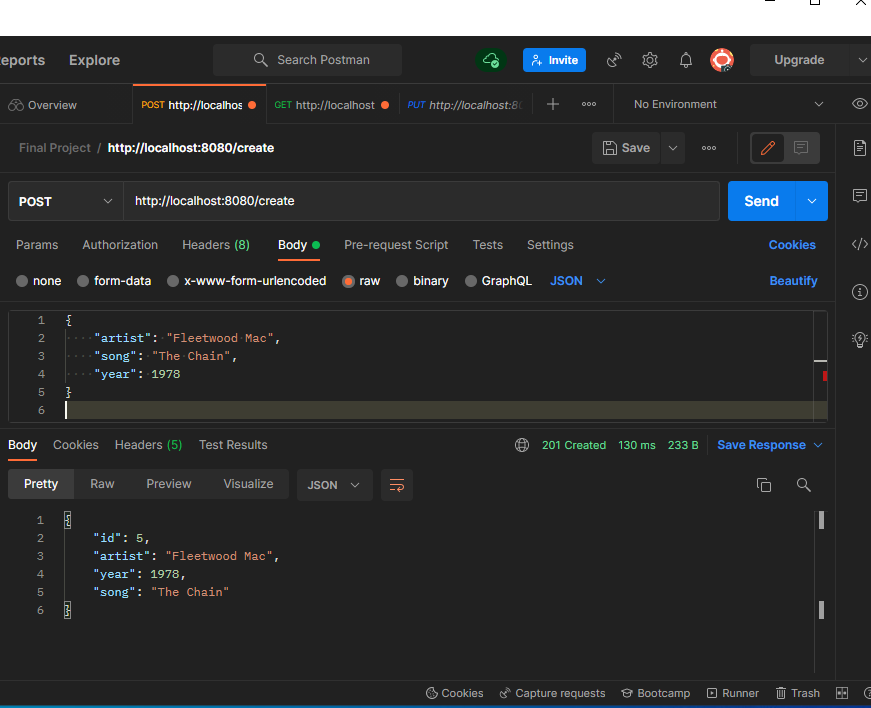Image resolution: width=871 pixels, height=708 pixels.
Task: Change body format via the JSON dropdown
Action: coord(577,281)
